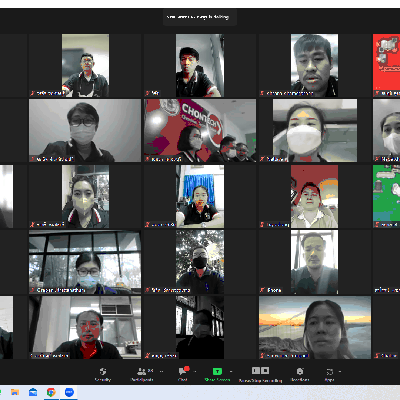Select the blue curtain background video tile
400x400 pixels.
tap(200, 196)
